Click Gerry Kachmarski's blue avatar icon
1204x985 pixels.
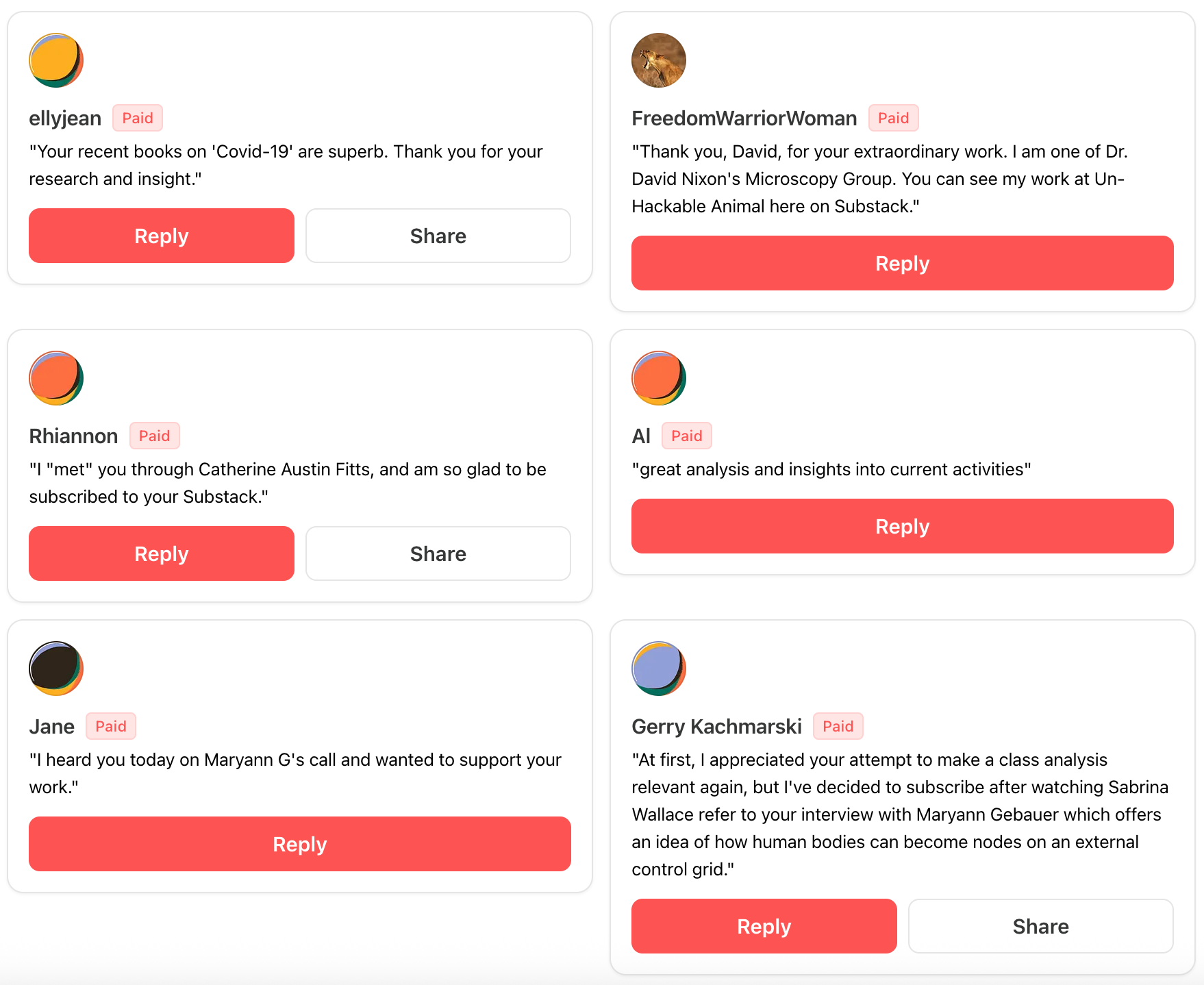[658, 669]
